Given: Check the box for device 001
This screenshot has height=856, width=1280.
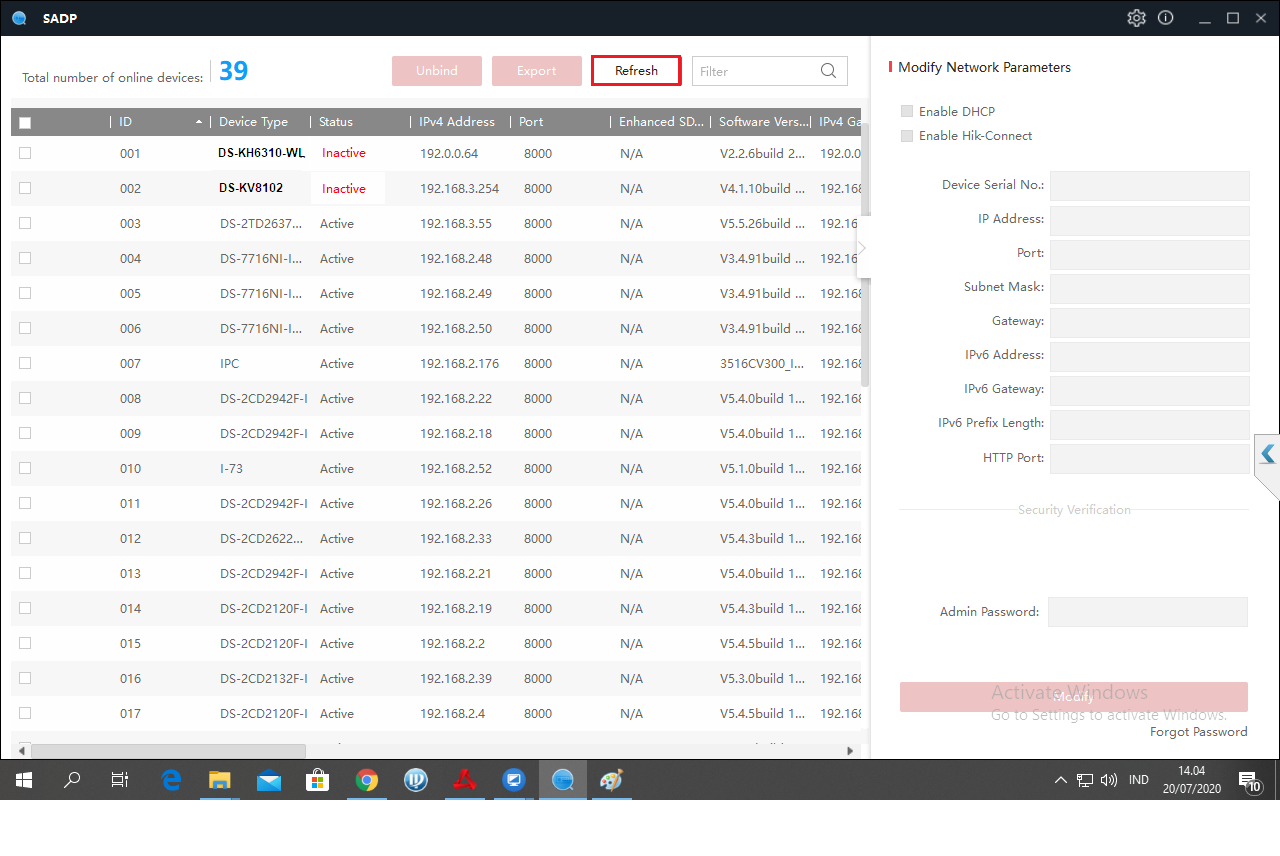Looking at the screenshot, I should coord(25,153).
